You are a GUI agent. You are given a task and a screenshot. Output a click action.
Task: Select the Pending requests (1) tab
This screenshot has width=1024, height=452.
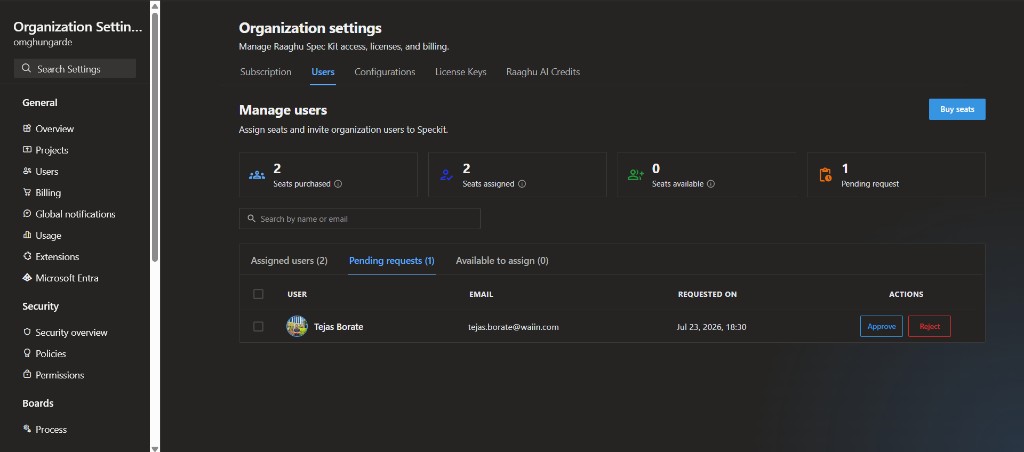tap(392, 261)
